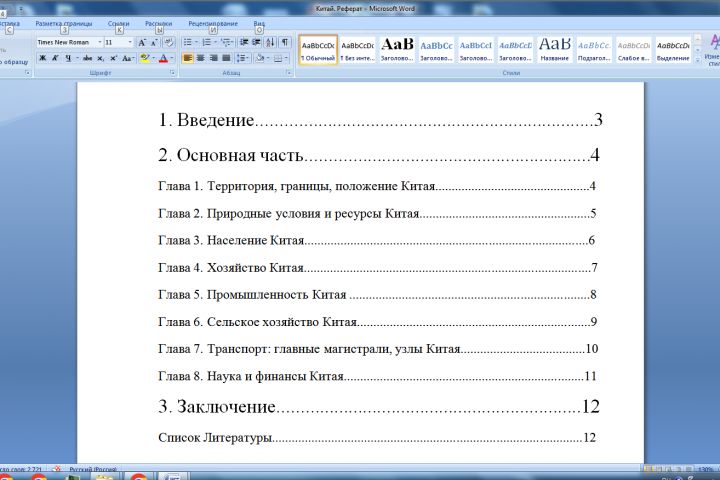Screen dimensions: 720x480
Task: Click the Глава 5. Промышленность Китая line
Action: pyautogui.click(x=377, y=294)
